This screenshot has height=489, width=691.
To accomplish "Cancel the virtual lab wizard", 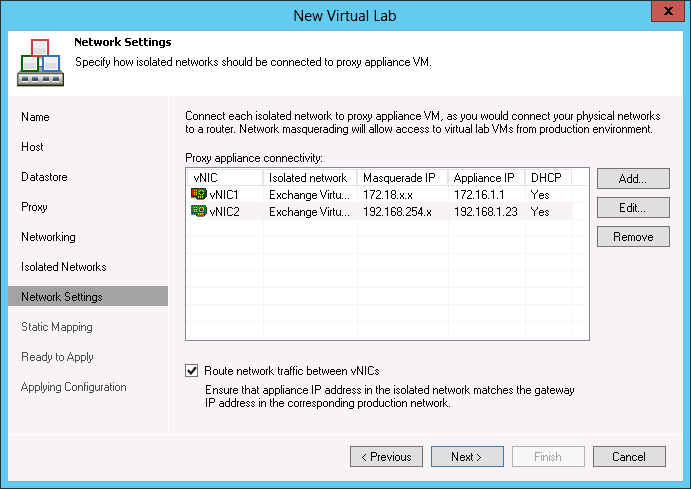I will (629, 457).
